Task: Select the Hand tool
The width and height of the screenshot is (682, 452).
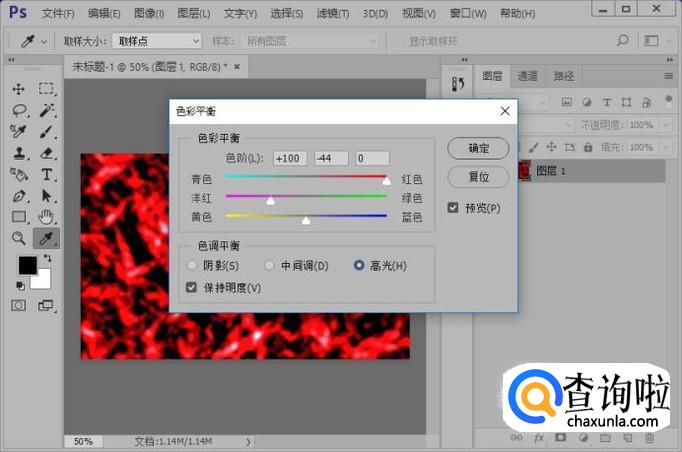Action: click(46, 216)
